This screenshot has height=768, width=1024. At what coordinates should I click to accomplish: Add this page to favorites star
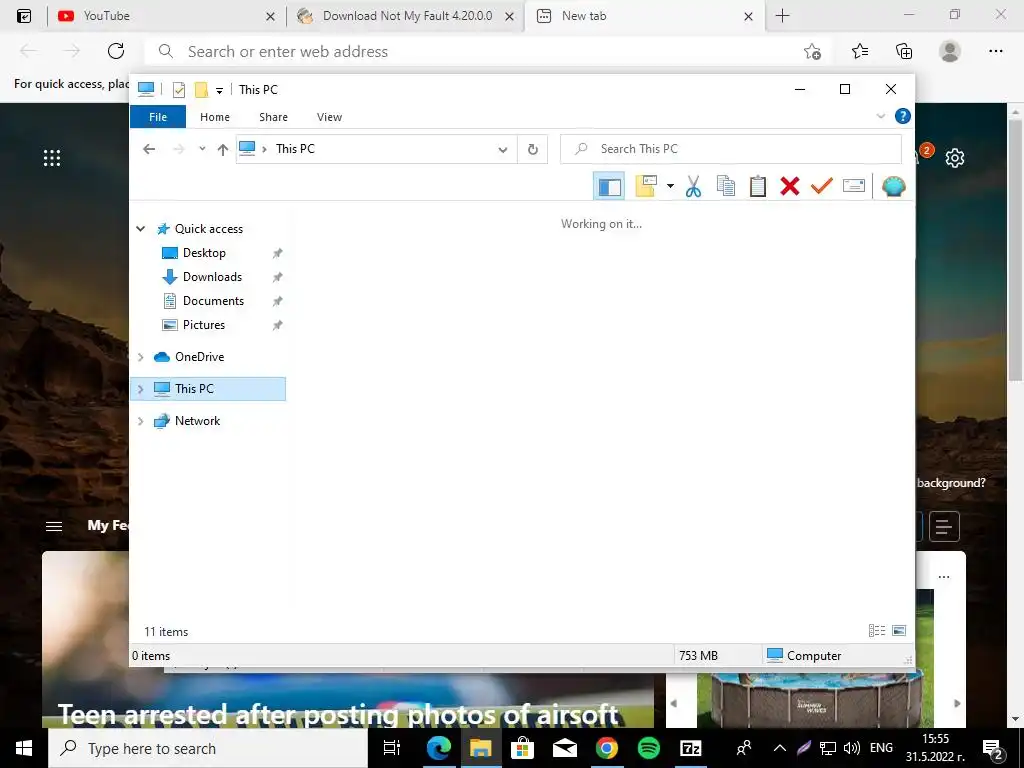812,51
